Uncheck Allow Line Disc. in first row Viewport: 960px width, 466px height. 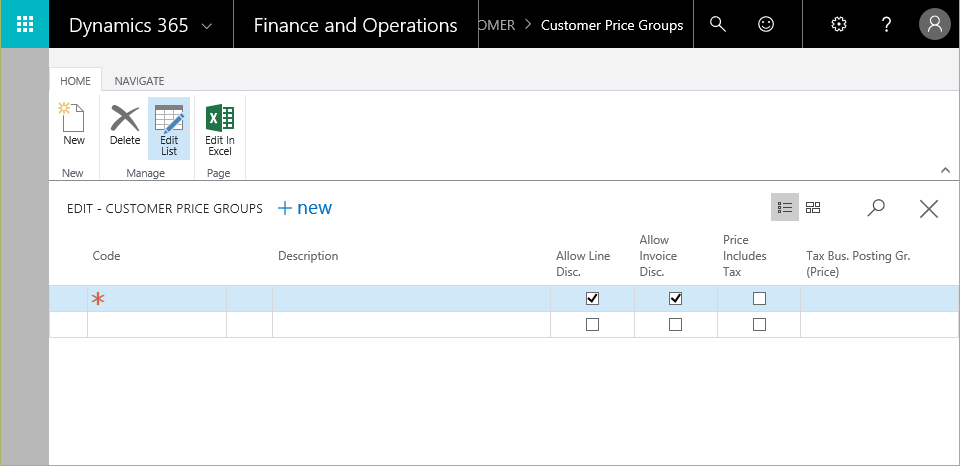tap(592, 299)
